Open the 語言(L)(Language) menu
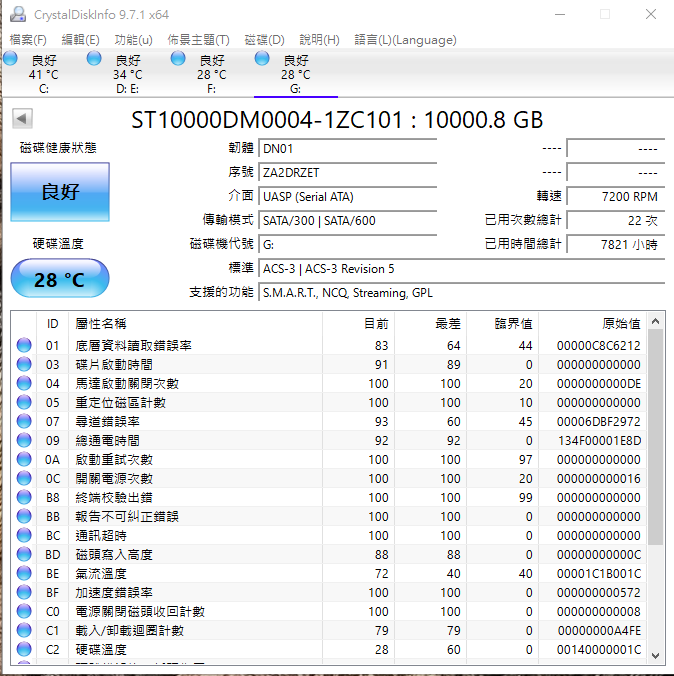The width and height of the screenshot is (674, 676). (x=405, y=40)
